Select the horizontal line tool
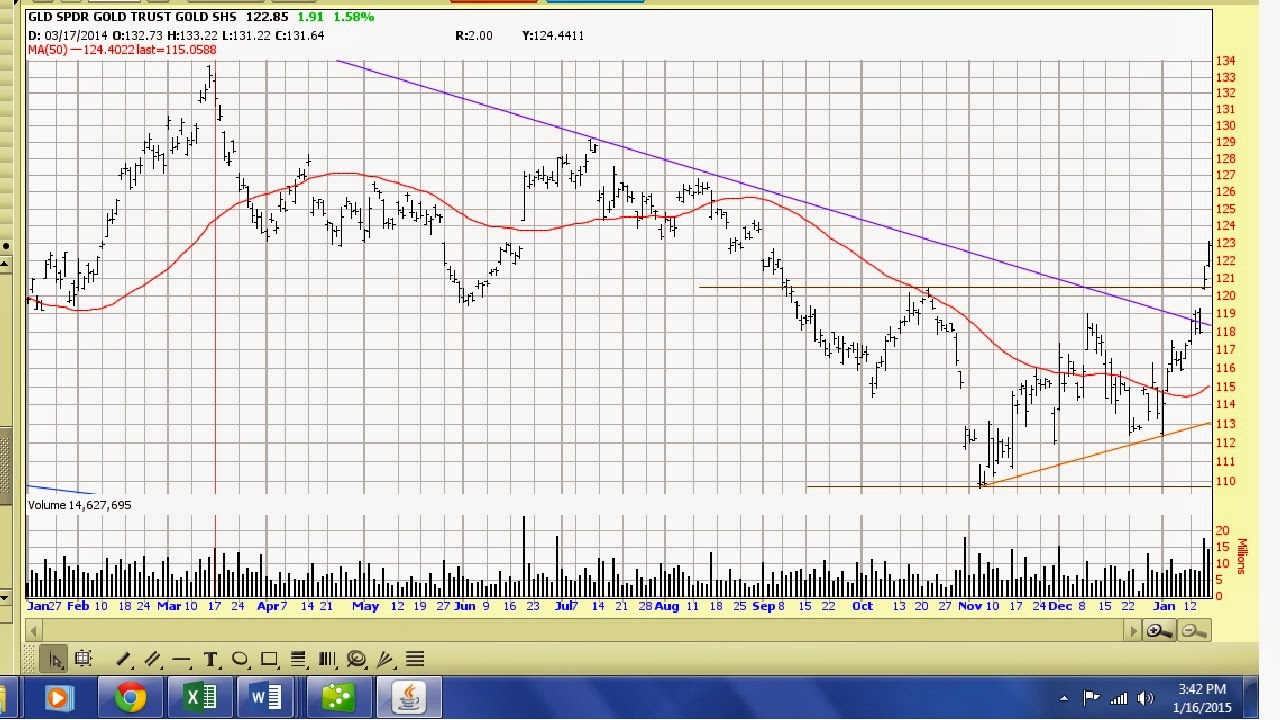The image size is (1280, 720). (x=181, y=659)
